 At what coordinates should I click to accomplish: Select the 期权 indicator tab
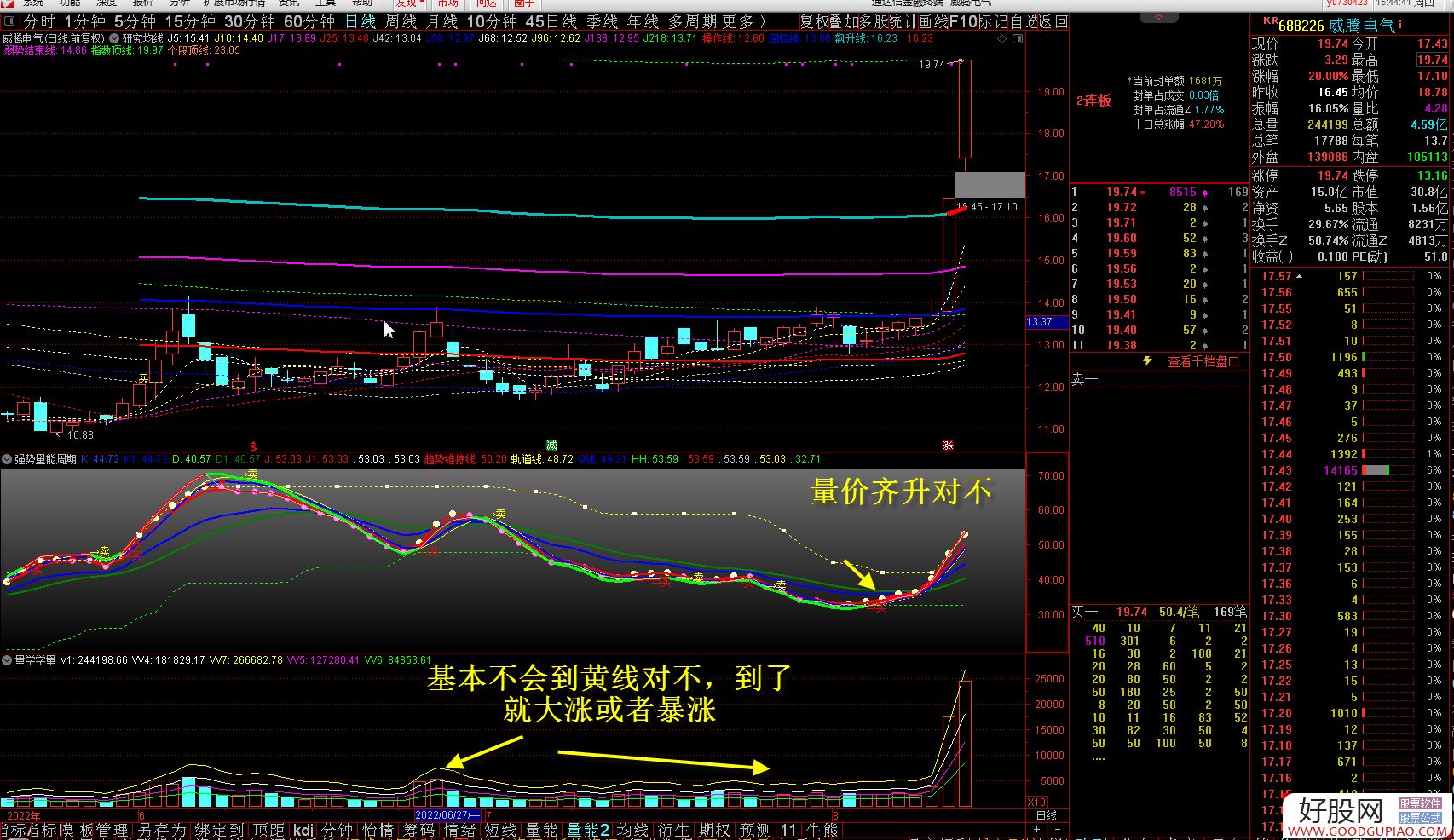pyautogui.click(x=715, y=830)
